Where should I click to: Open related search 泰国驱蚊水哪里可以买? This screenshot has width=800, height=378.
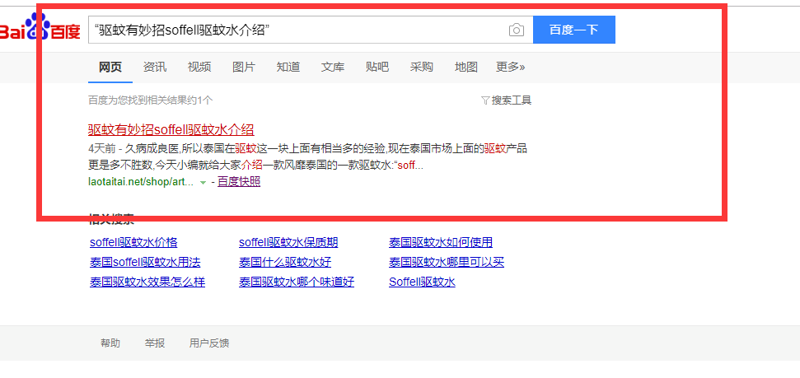point(446,262)
